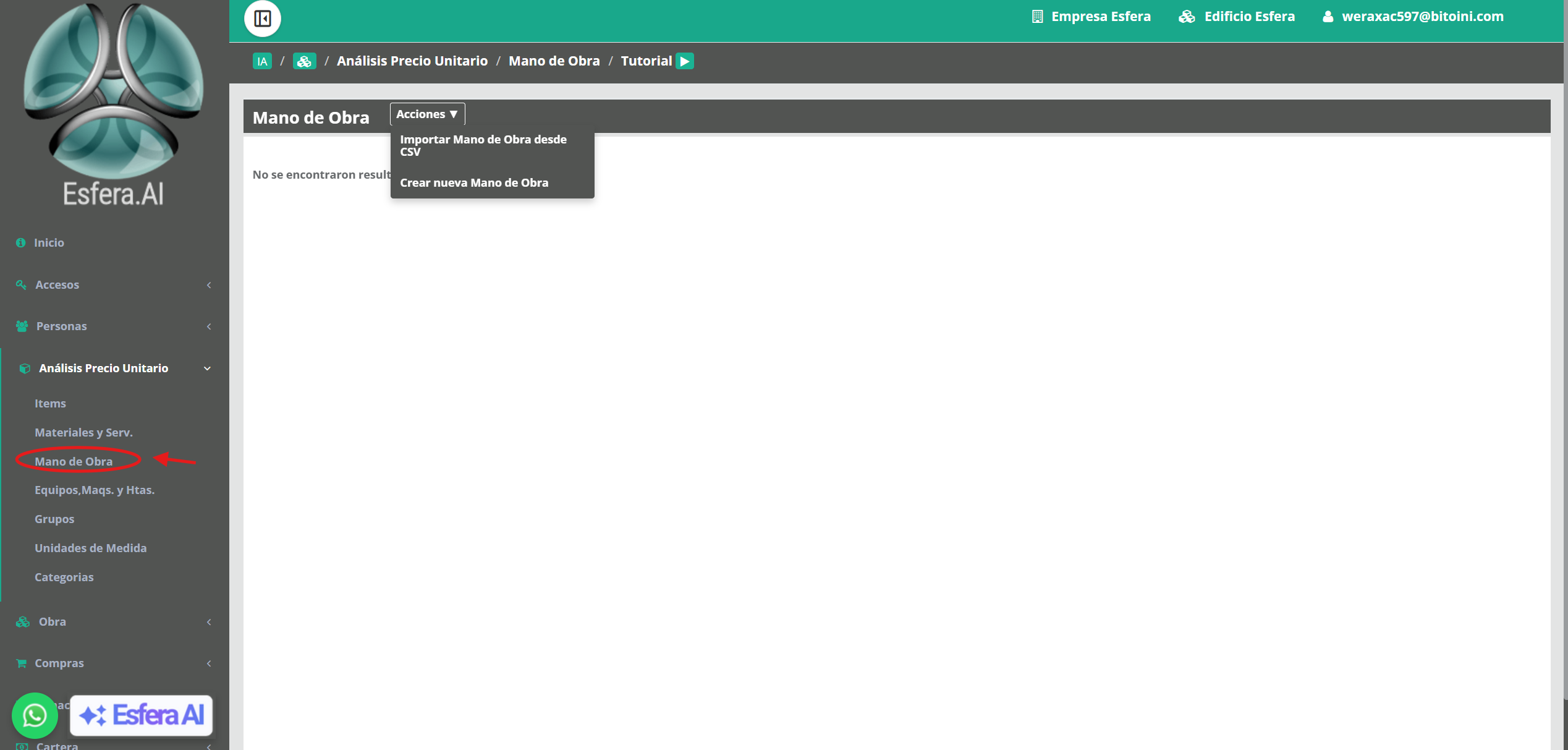Open Items in the sidebar
This screenshot has width=1568, height=750.
pos(50,403)
